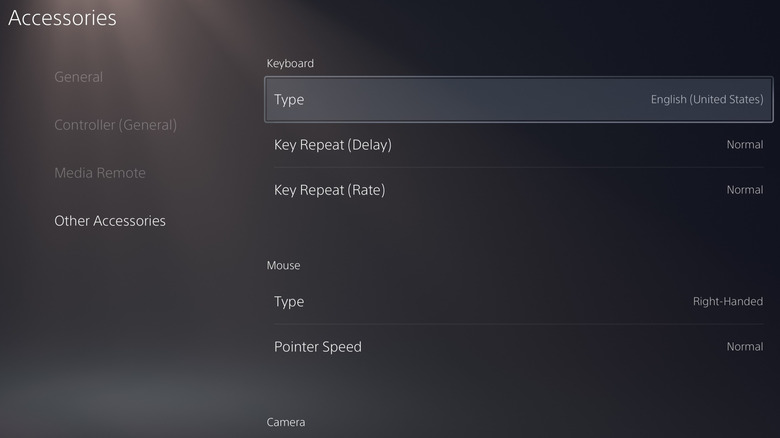
Task: Click the Key Repeat (Delay) label text
Action: pyautogui.click(x=332, y=145)
